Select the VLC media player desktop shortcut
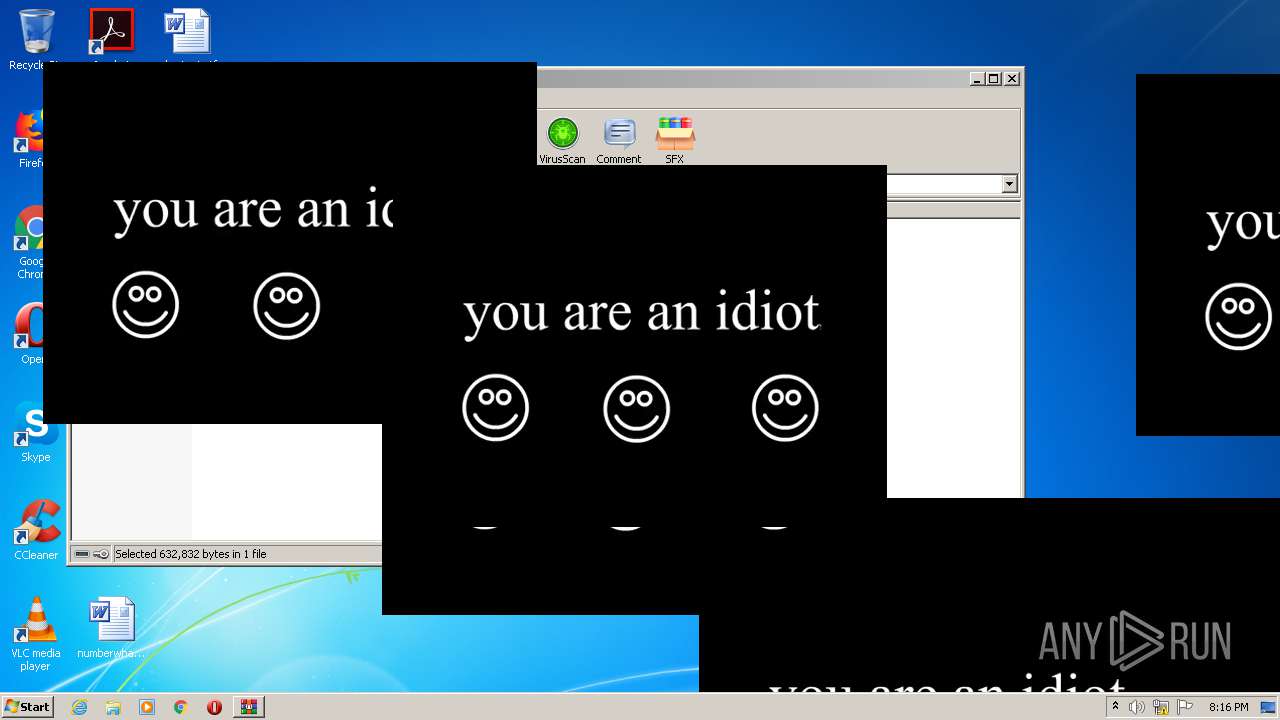 coord(36,634)
